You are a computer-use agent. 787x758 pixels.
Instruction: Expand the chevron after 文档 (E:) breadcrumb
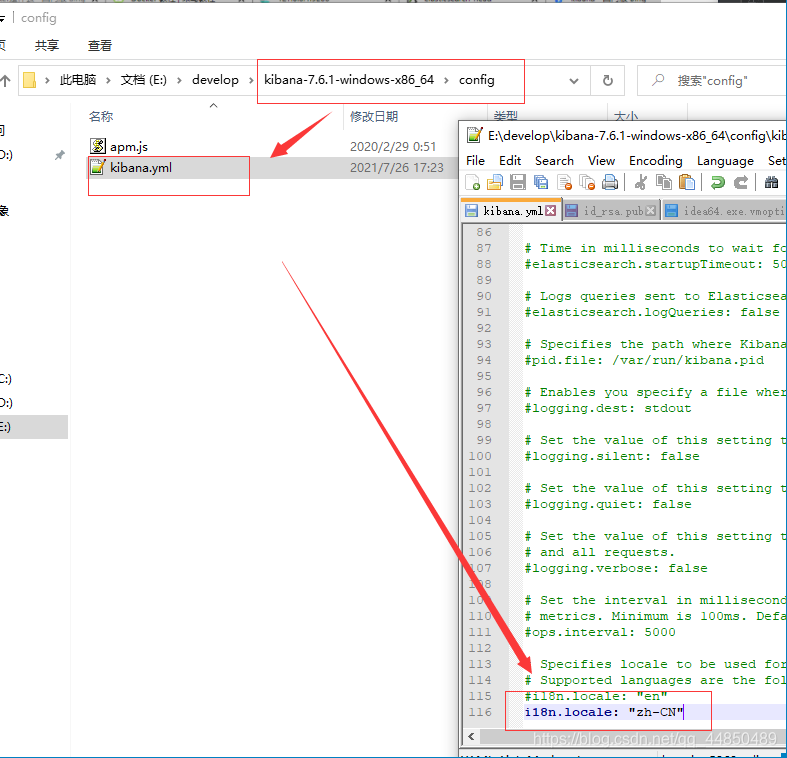[x=179, y=80]
